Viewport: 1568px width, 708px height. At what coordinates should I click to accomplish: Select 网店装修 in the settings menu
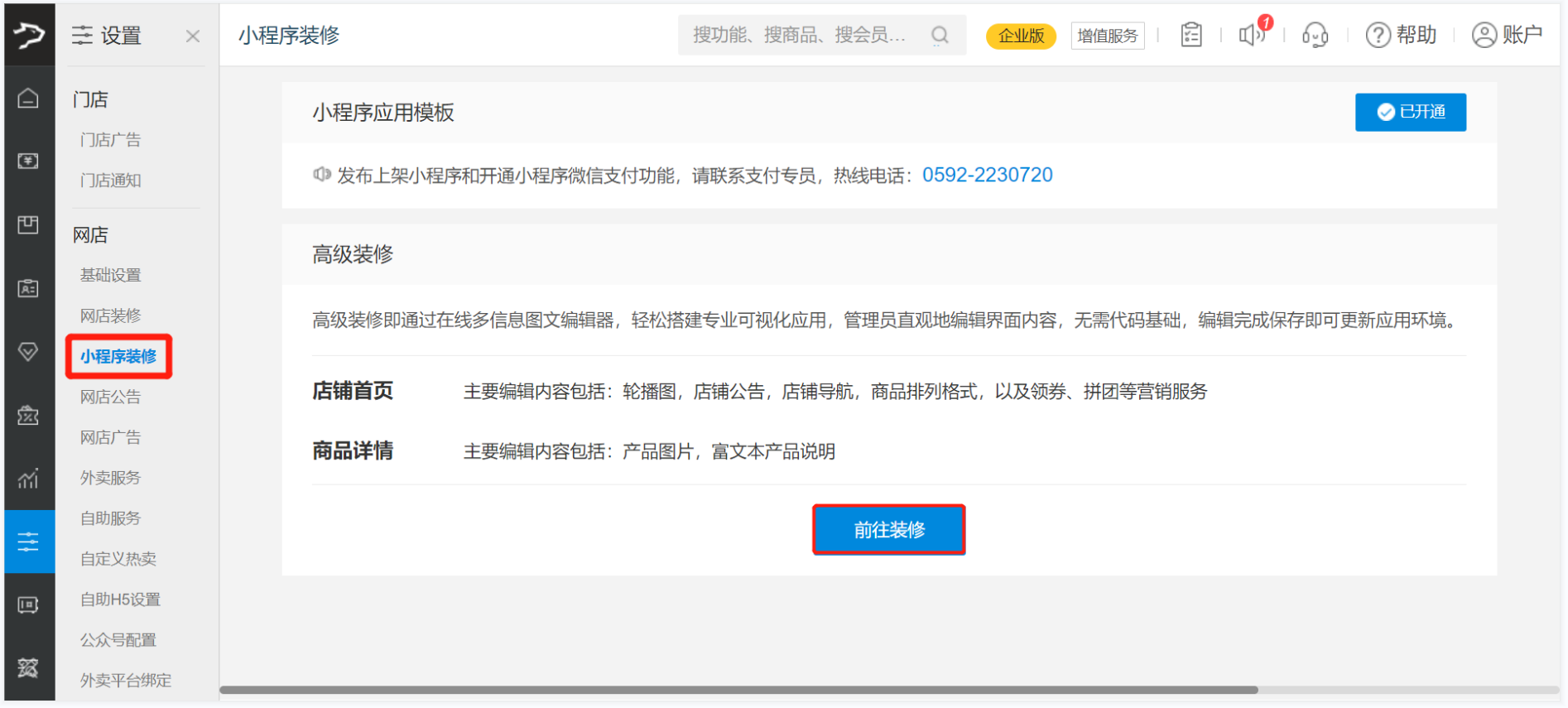(x=110, y=315)
